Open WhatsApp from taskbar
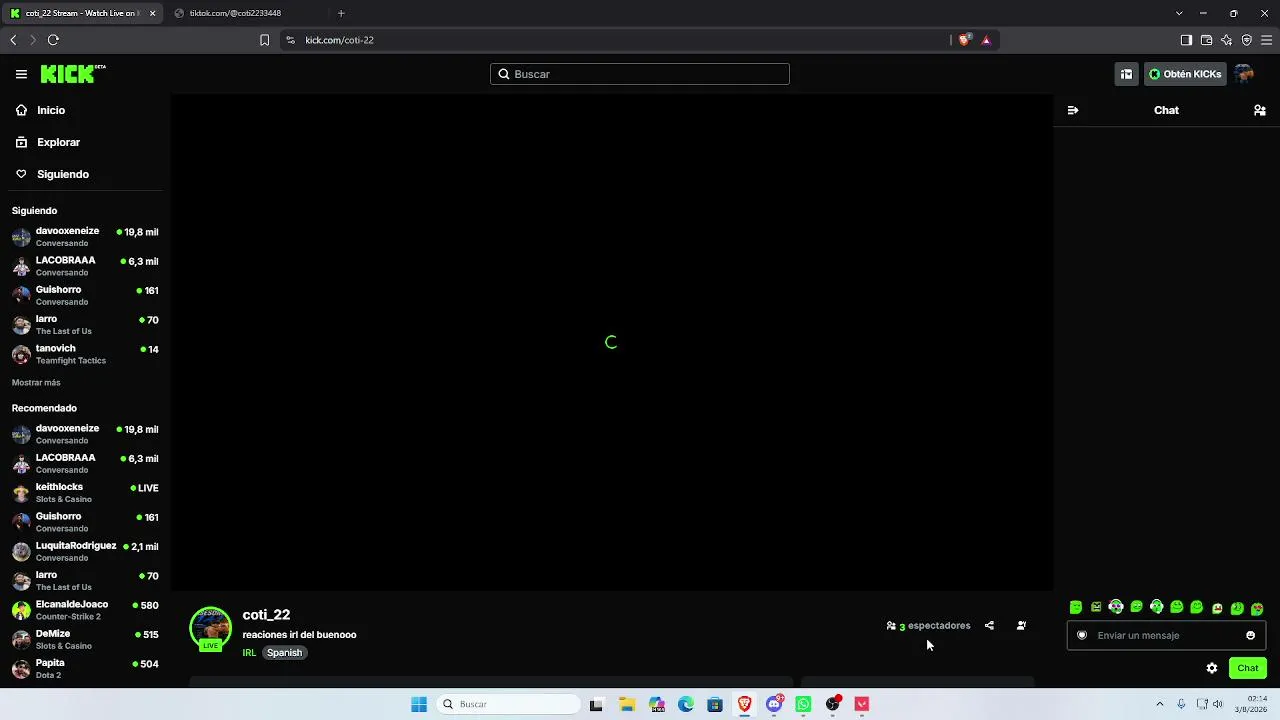 click(x=803, y=704)
